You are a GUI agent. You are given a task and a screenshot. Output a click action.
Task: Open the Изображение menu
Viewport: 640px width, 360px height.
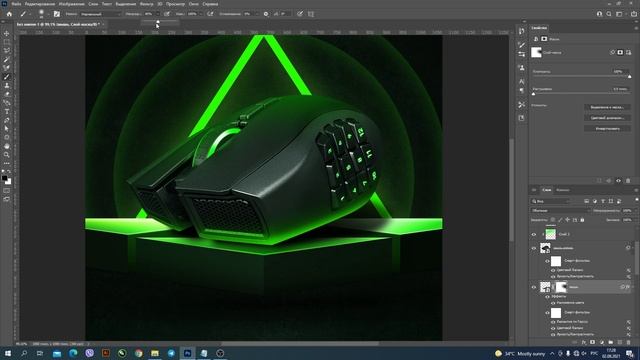[x=71, y=4]
